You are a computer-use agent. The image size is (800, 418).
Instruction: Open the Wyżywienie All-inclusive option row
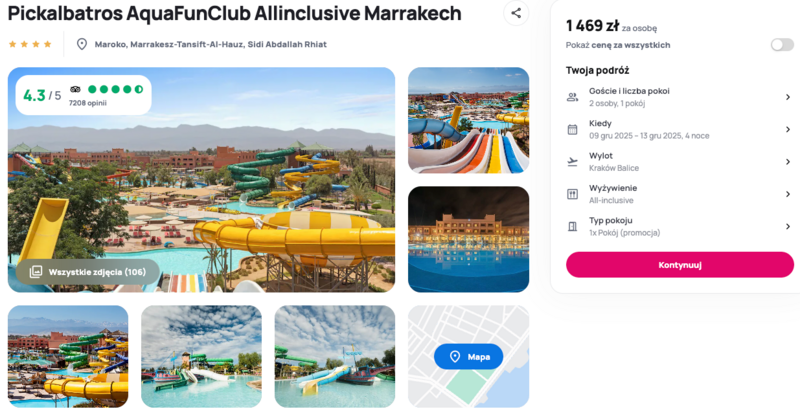680,194
